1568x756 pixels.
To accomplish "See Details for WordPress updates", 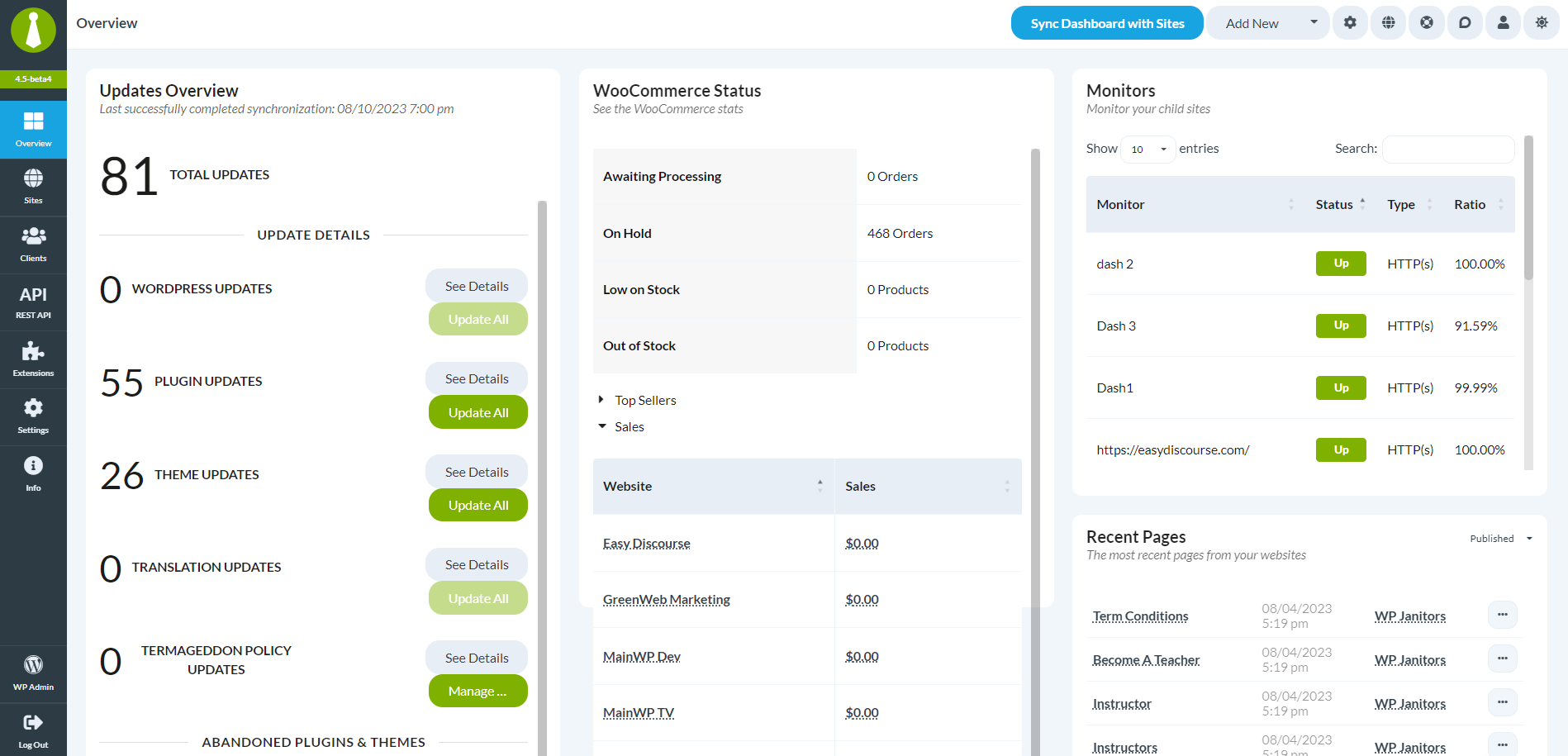I will click(477, 286).
